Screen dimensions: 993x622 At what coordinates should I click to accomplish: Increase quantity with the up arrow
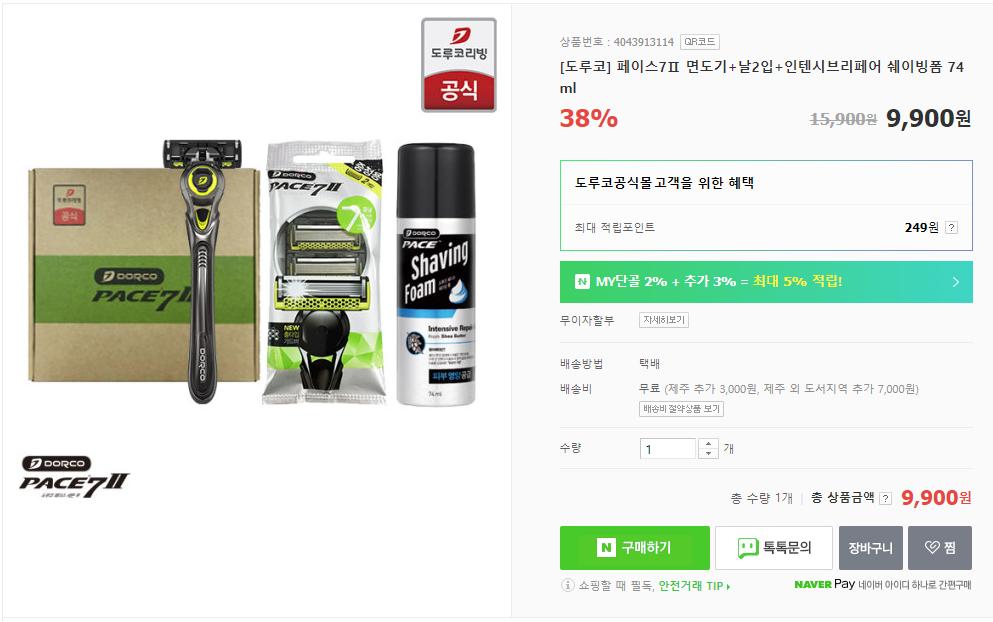(708, 443)
